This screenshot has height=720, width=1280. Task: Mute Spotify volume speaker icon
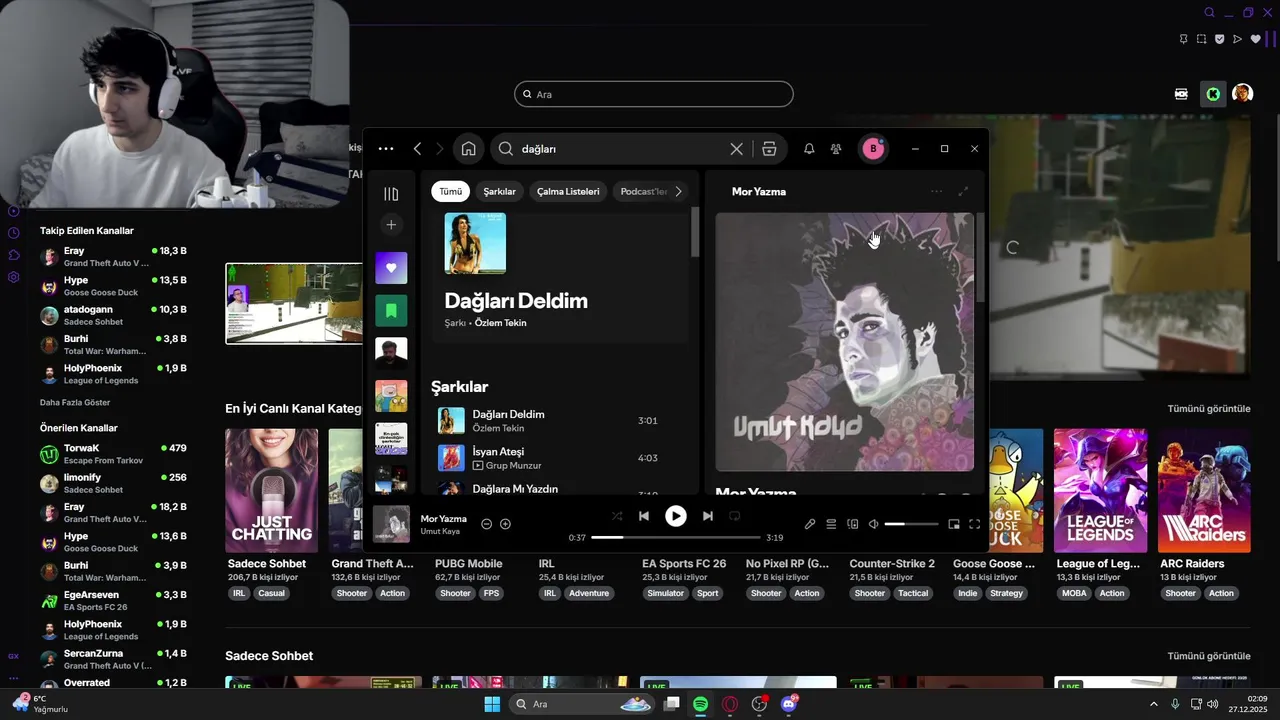click(873, 524)
